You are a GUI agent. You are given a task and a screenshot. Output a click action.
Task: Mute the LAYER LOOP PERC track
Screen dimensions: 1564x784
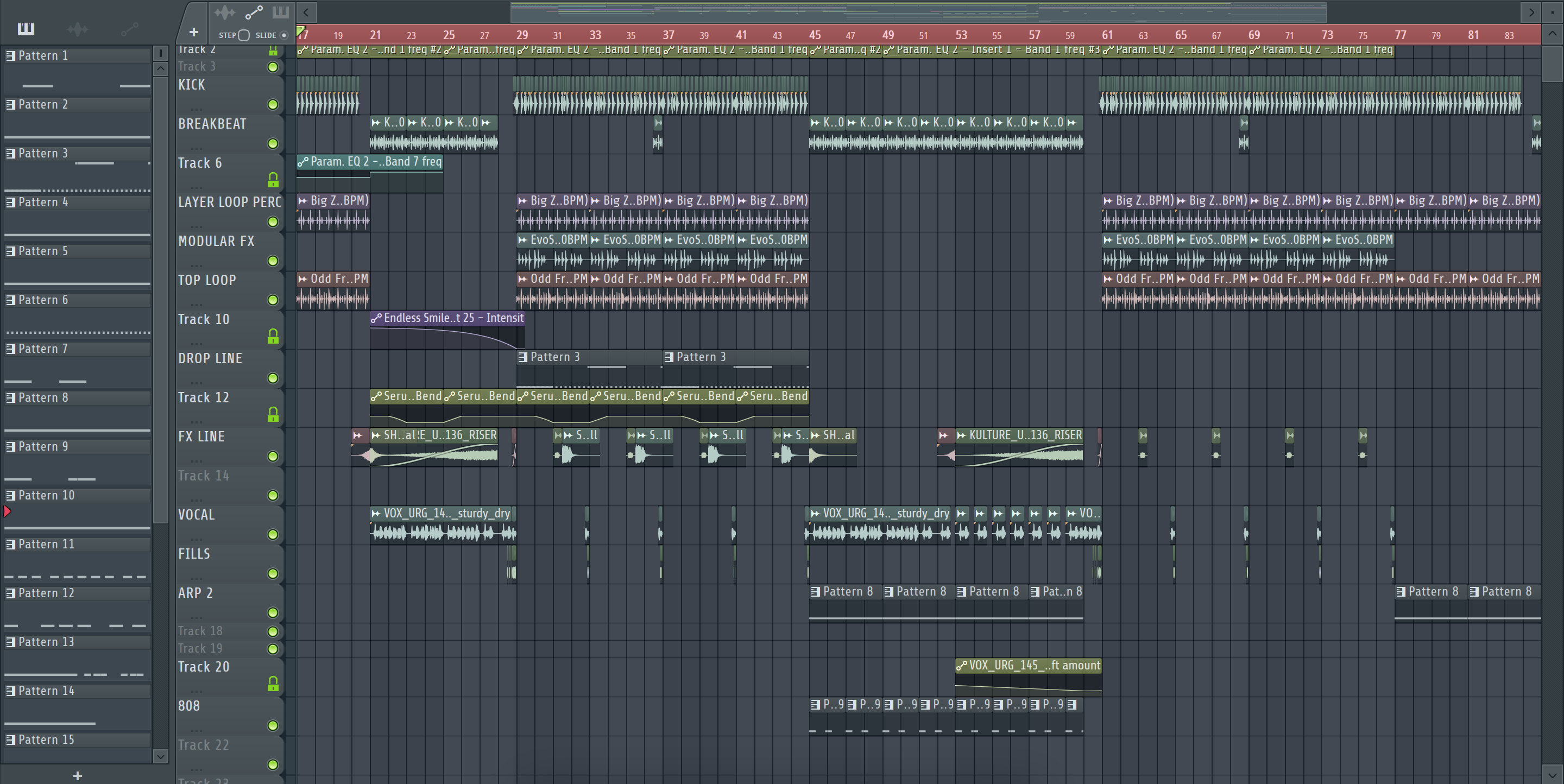273,222
